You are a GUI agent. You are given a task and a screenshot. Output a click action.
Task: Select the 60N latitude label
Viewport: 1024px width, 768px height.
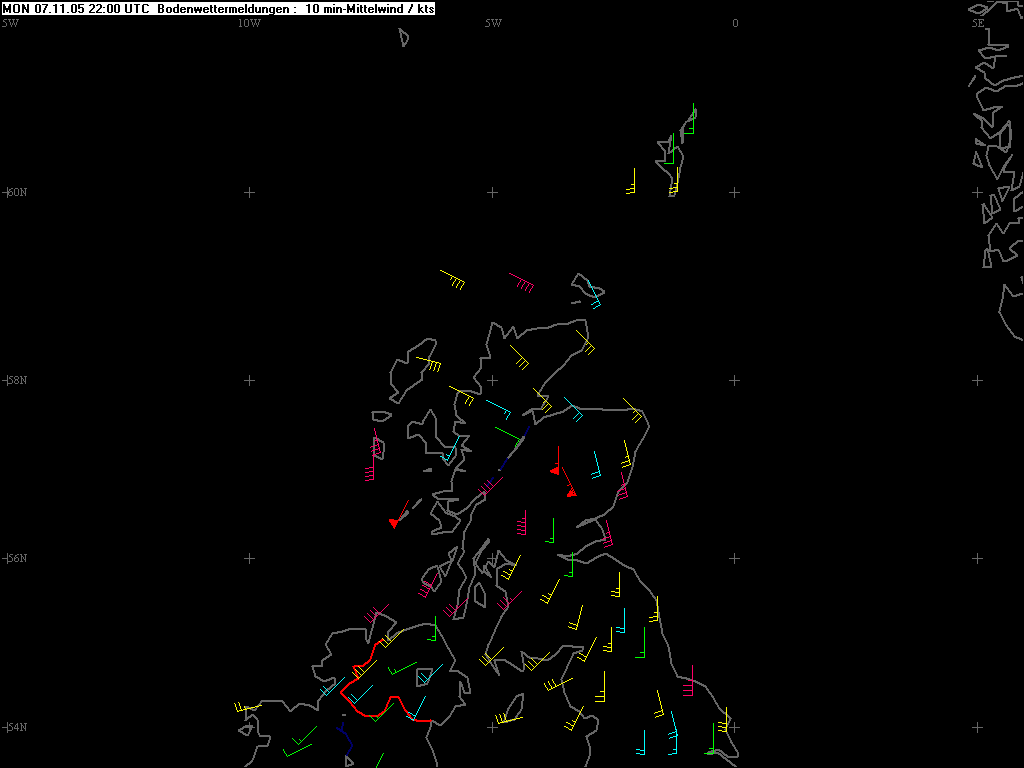16,192
